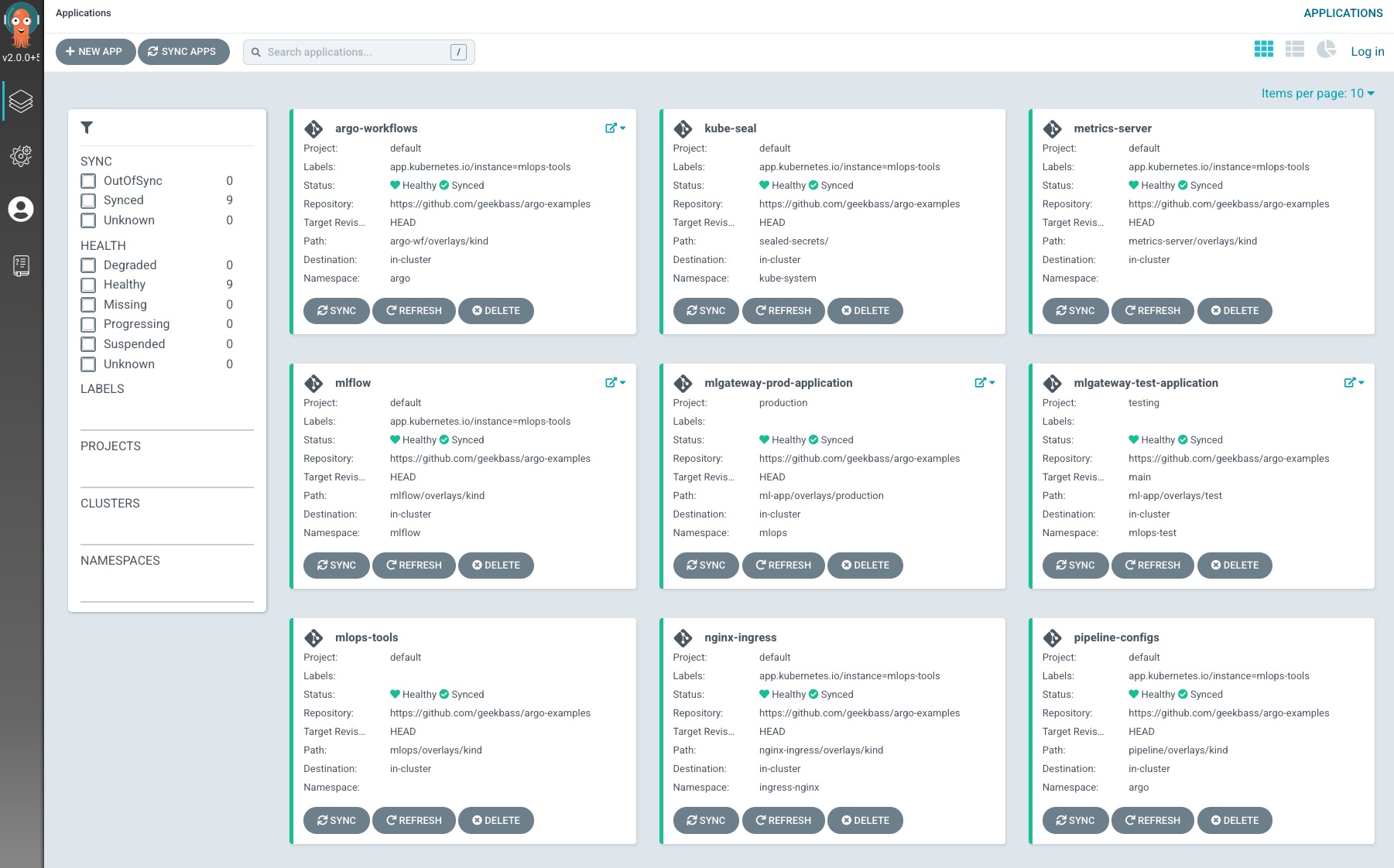The image size is (1394, 868).
Task: Click the CLUSTERS filter input area
Action: pyautogui.click(x=167, y=531)
